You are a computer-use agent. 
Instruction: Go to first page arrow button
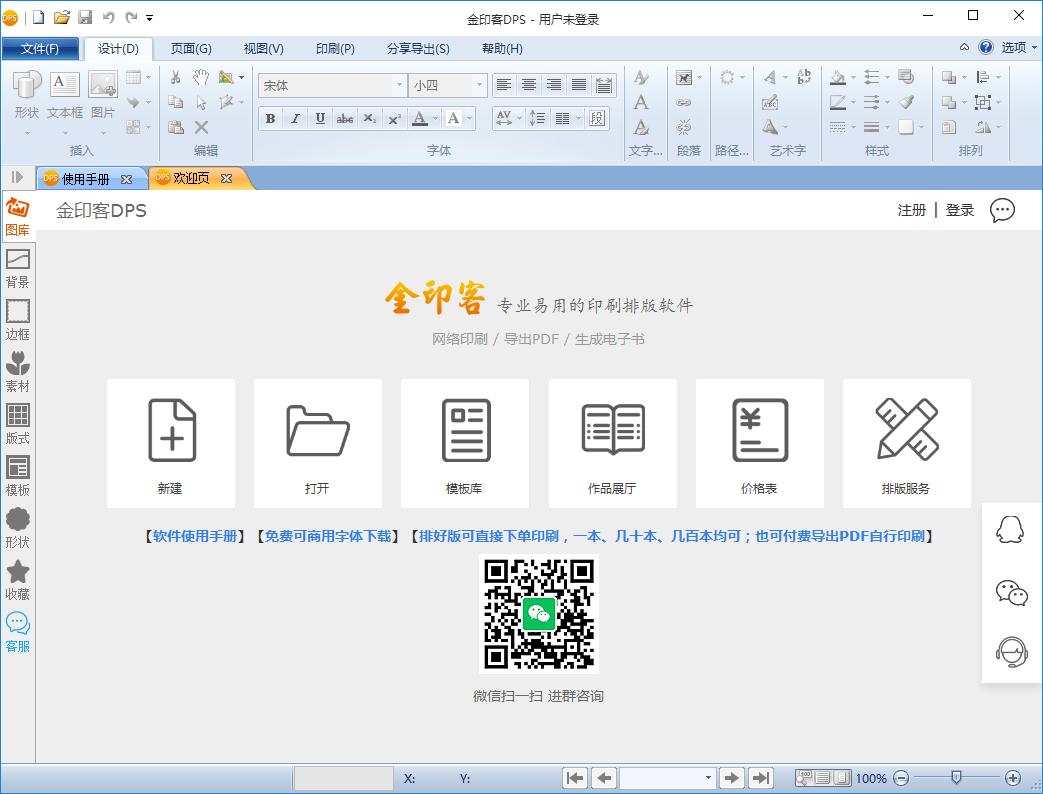pyautogui.click(x=575, y=777)
